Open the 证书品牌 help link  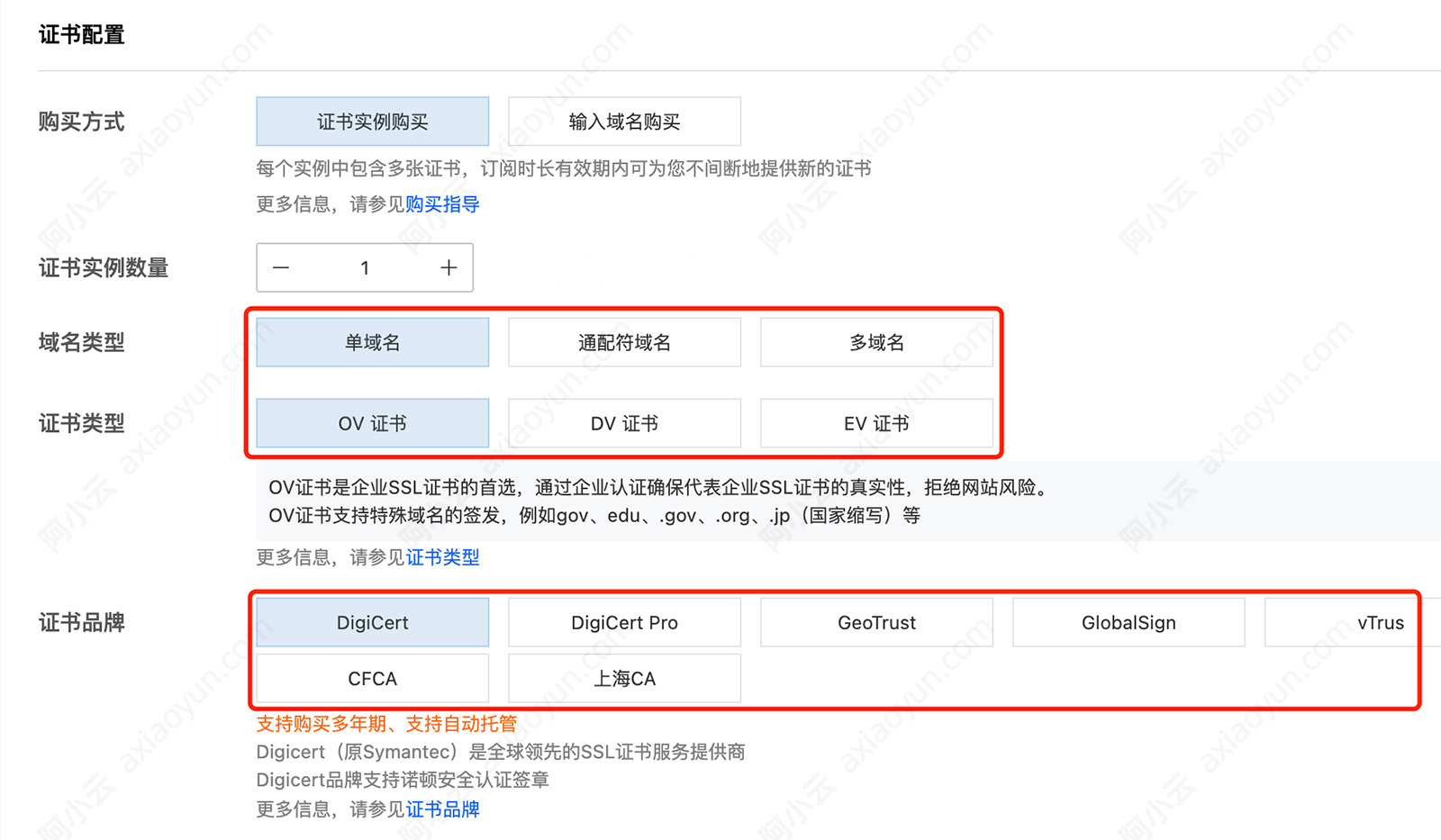tap(442, 809)
